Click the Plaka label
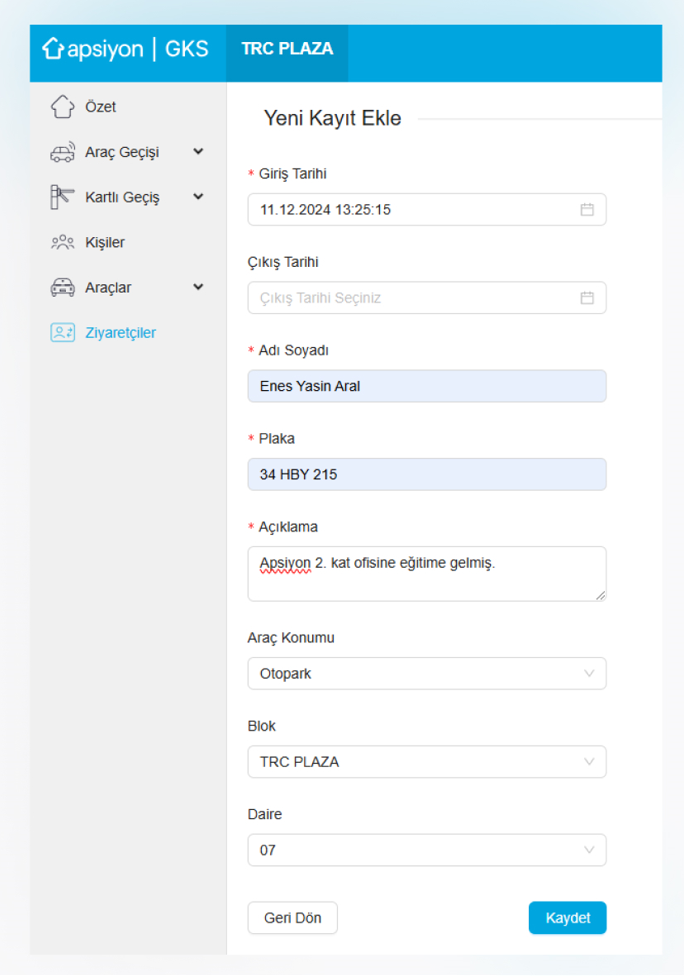 coord(276,439)
